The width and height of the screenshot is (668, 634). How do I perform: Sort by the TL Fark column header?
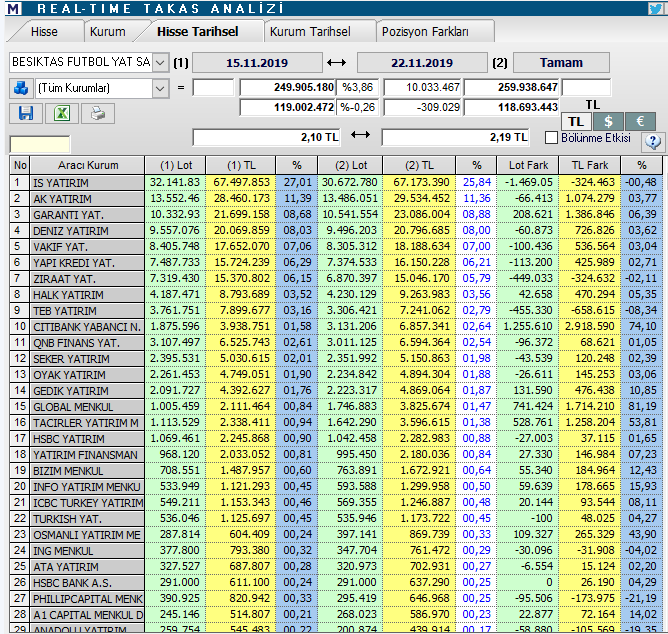(590, 165)
